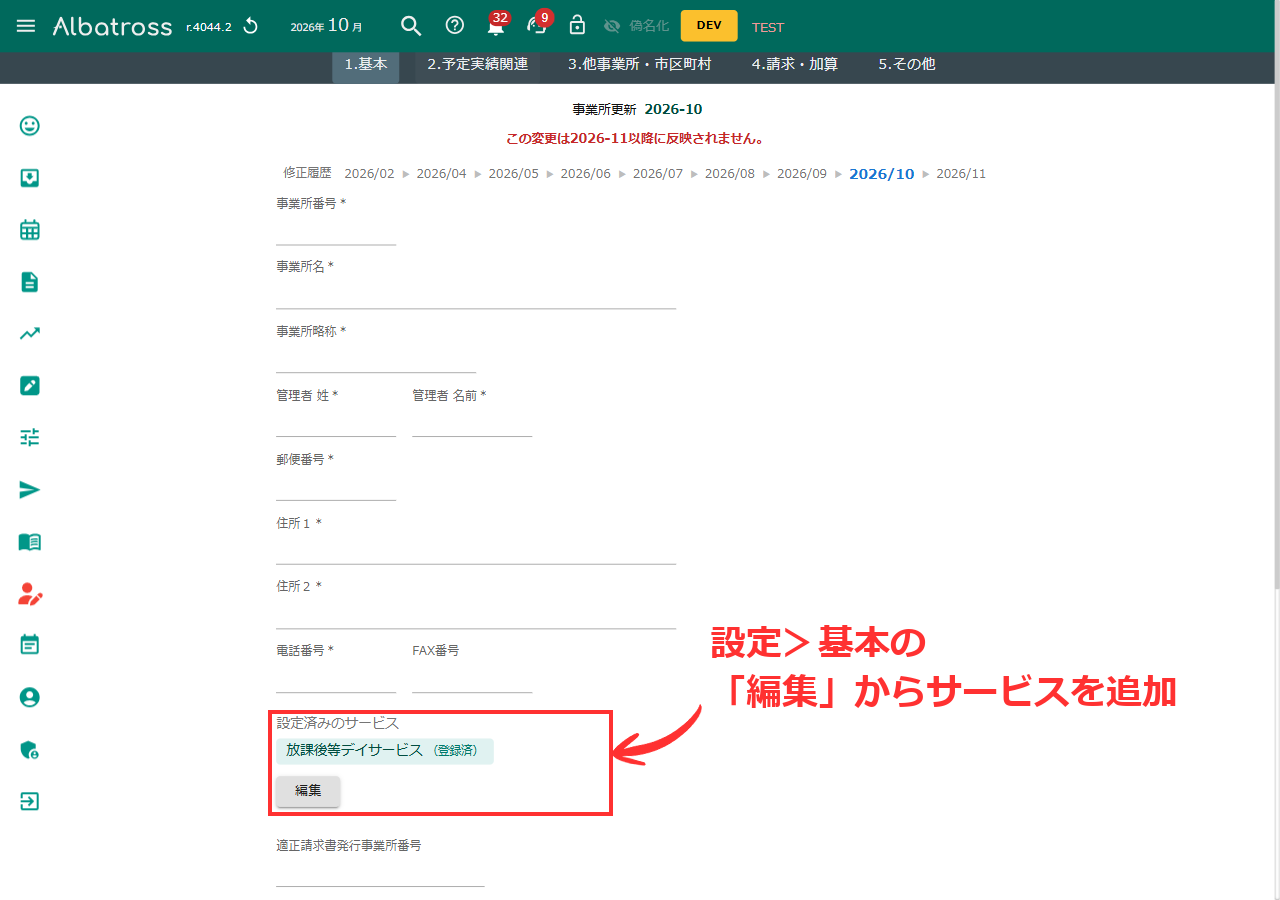Toggle 偽名化 anonymize mode

click(x=636, y=26)
